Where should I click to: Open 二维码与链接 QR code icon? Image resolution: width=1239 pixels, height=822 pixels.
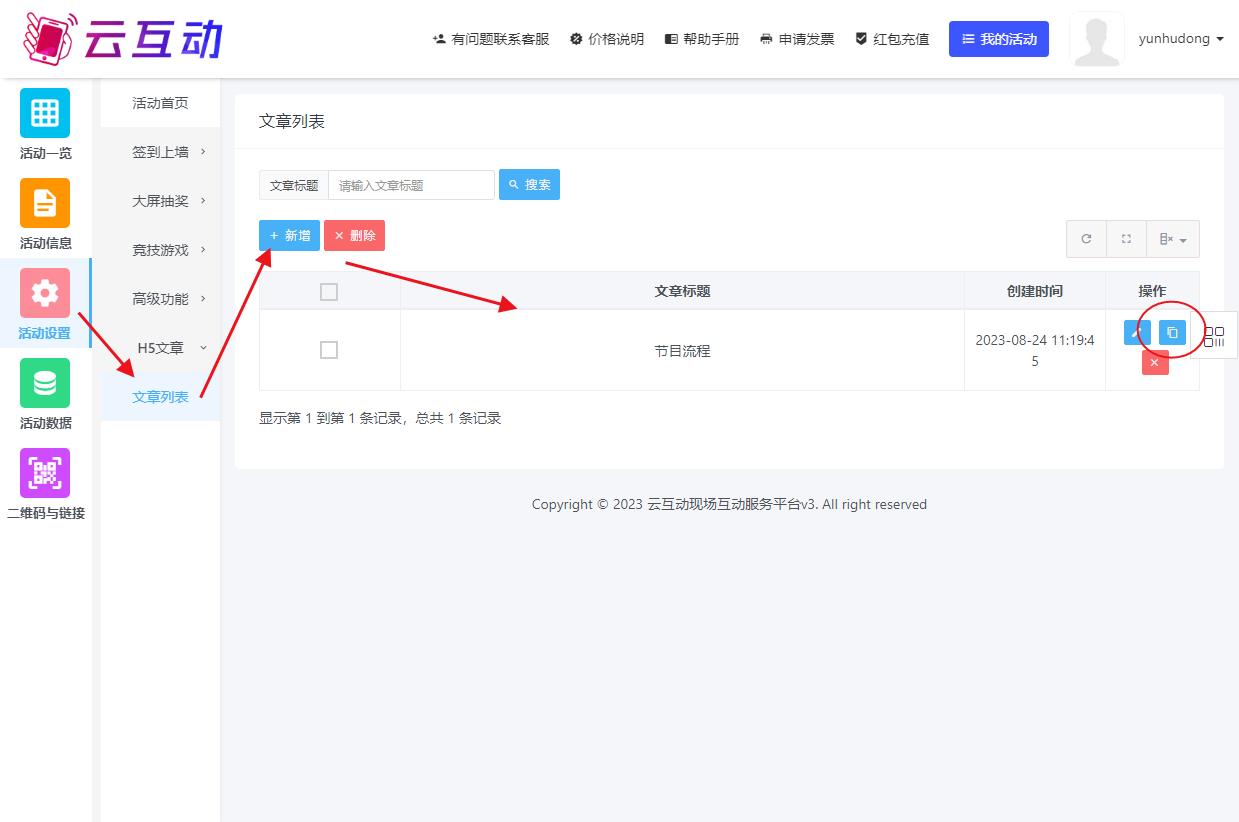(45, 473)
